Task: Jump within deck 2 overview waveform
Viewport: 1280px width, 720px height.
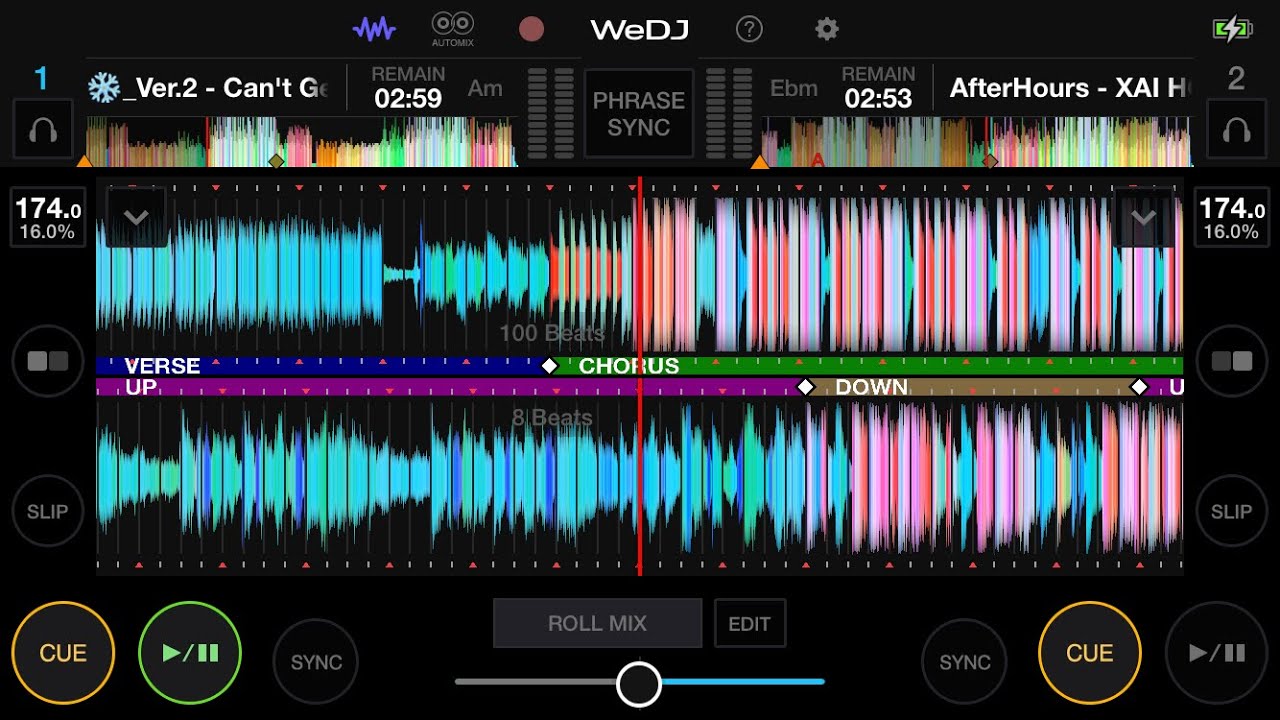Action: (x=976, y=141)
